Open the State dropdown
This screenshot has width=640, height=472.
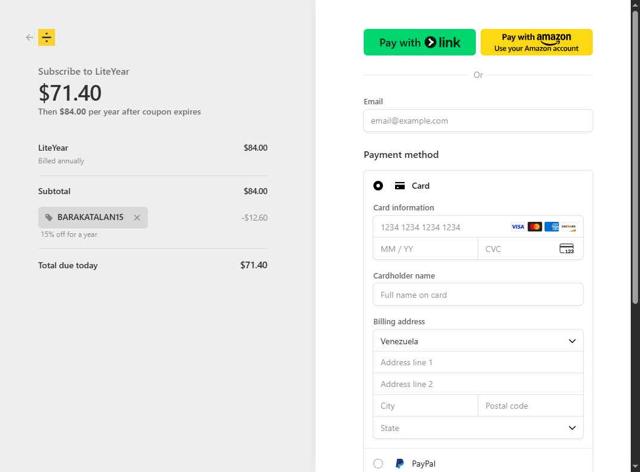478,428
